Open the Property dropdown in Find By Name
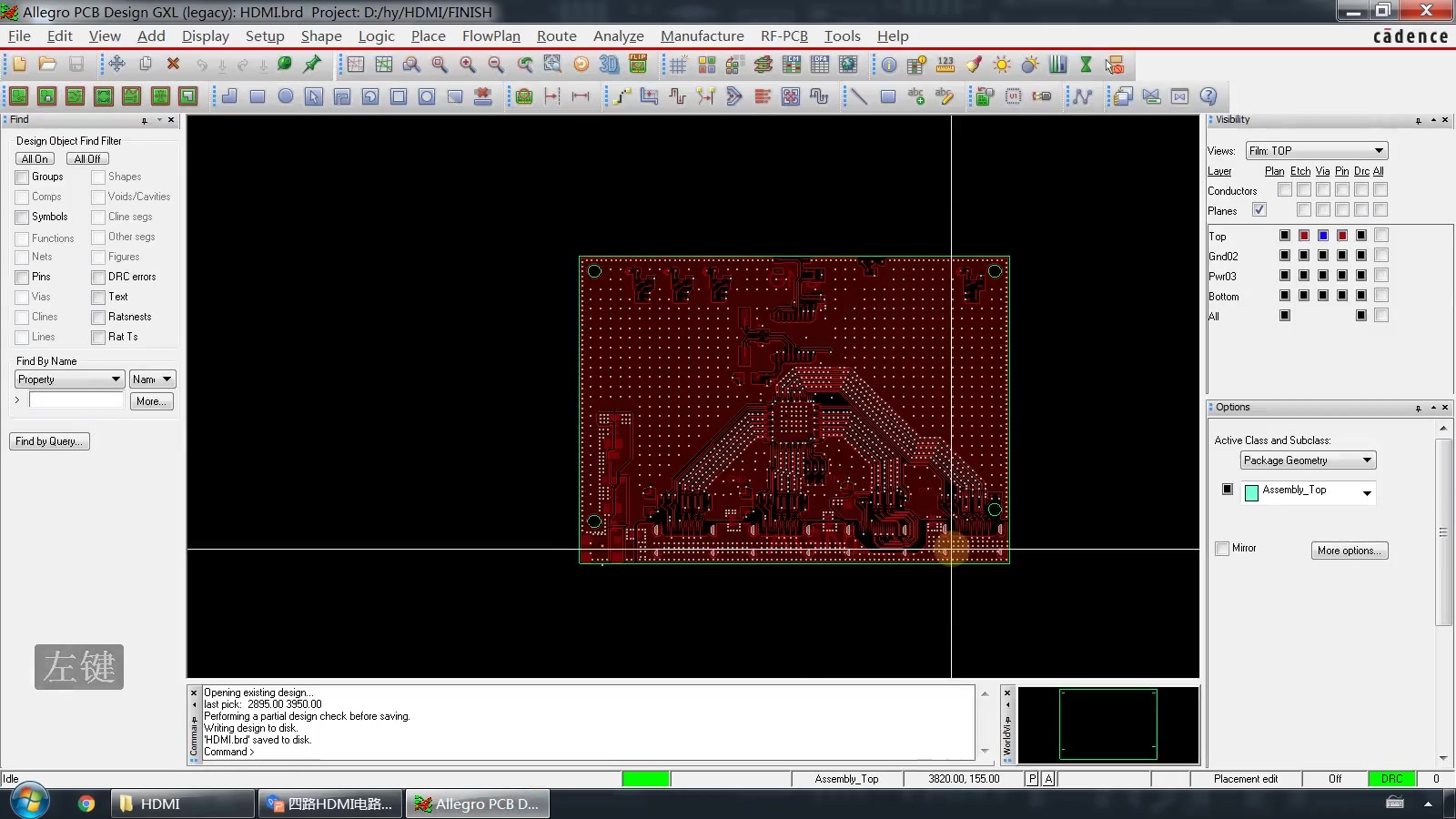The image size is (1456, 819). 68,379
